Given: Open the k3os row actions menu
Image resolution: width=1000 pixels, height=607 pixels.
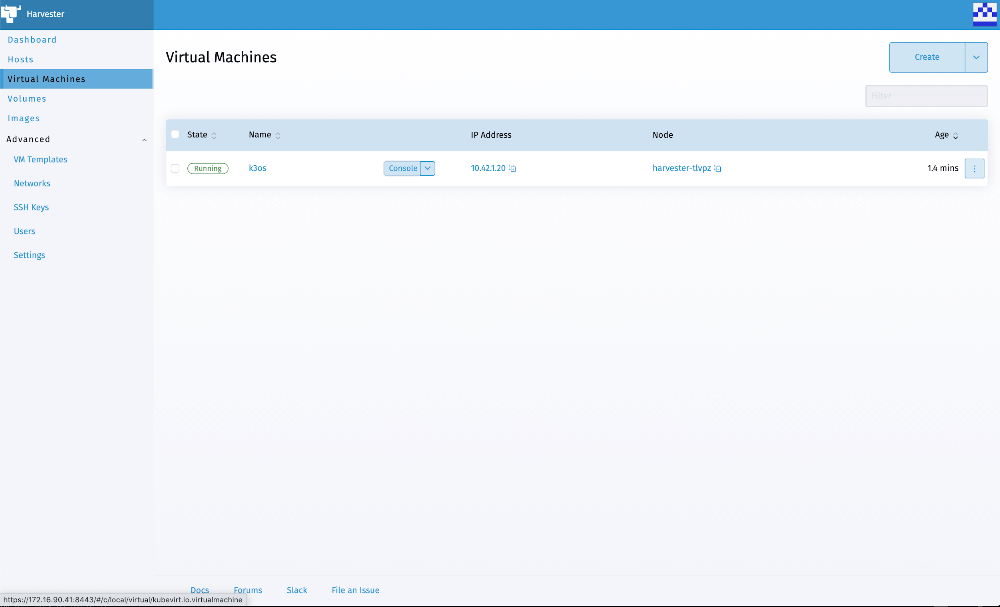Looking at the screenshot, I should click(x=975, y=168).
